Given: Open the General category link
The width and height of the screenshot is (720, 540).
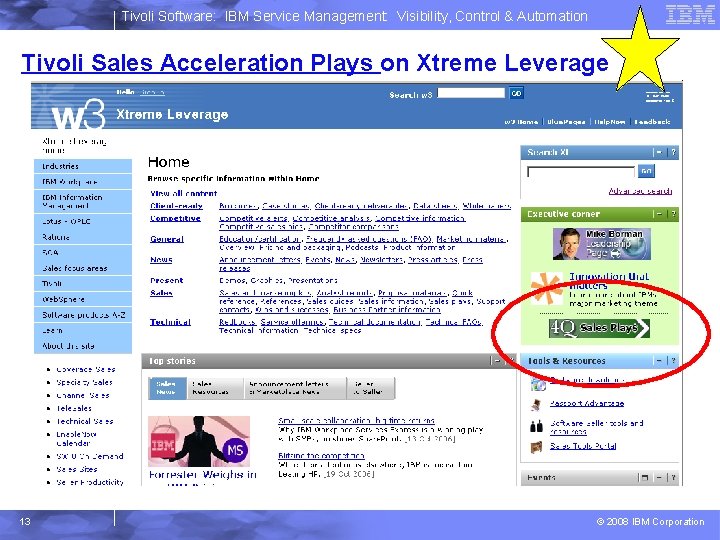Looking at the screenshot, I should (x=167, y=239).
